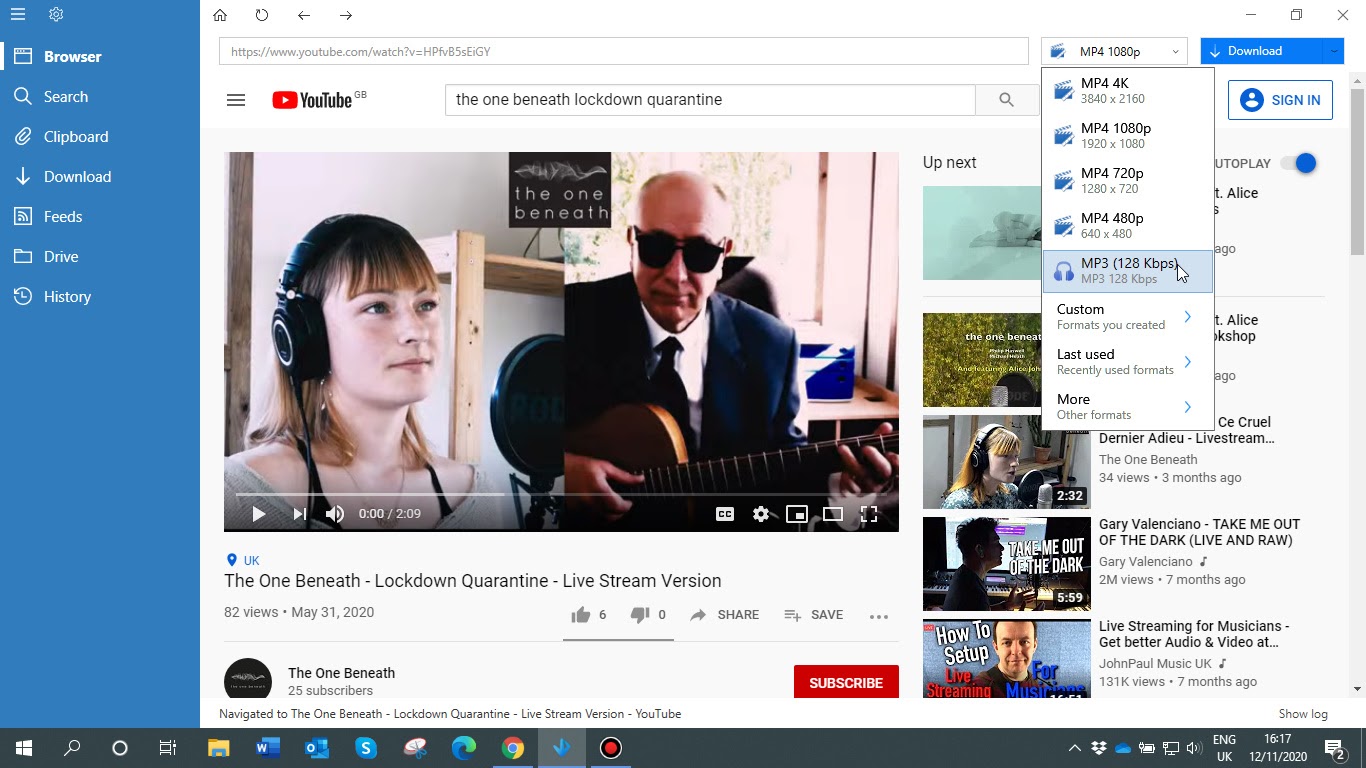Click the blue Download button
The width and height of the screenshot is (1366, 768).
tap(1261, 51)
